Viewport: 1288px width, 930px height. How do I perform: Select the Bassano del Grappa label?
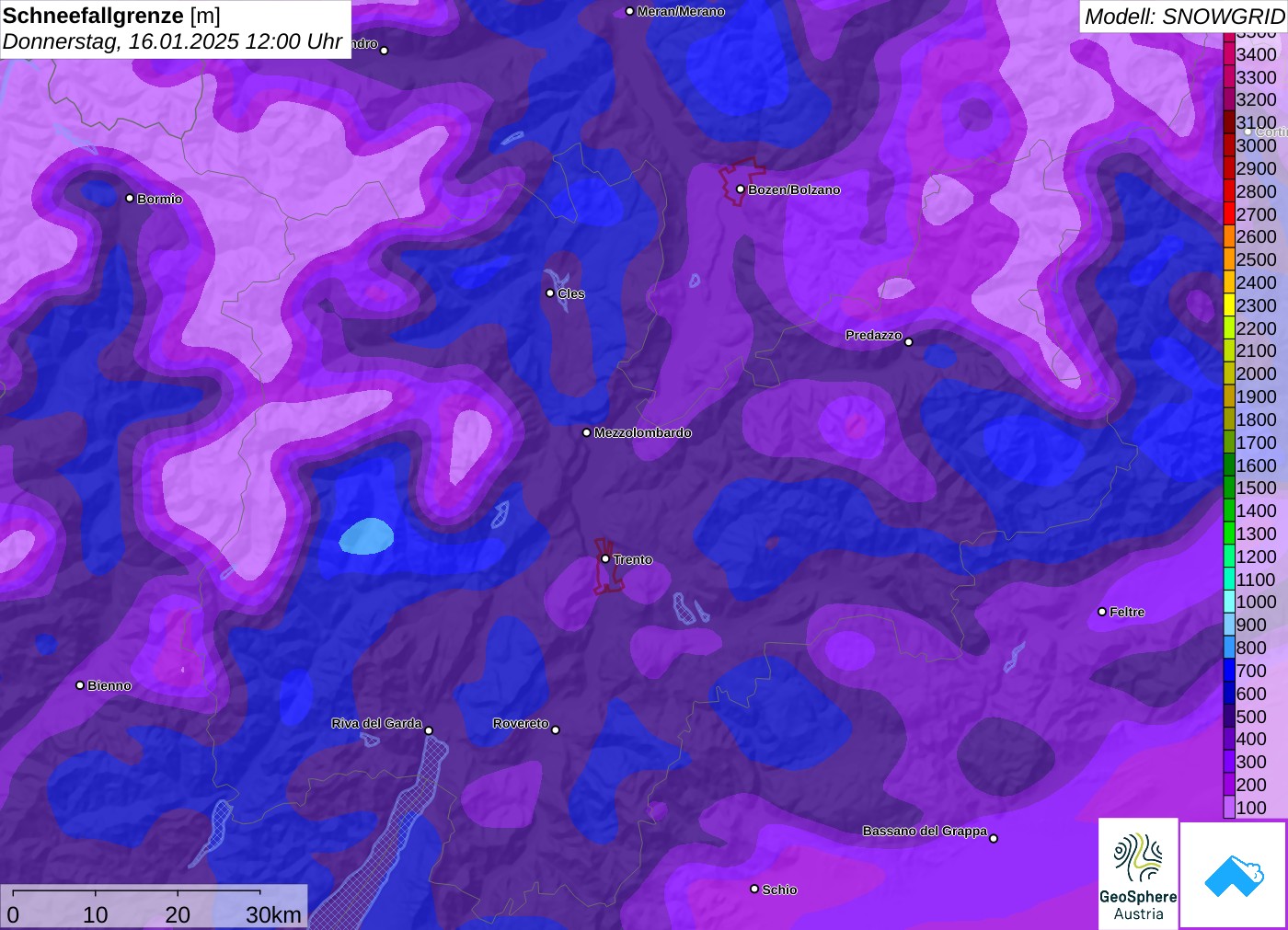pos(925,831)
